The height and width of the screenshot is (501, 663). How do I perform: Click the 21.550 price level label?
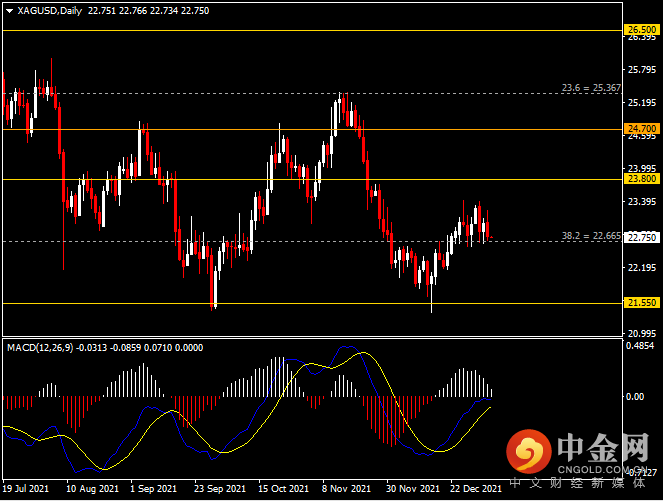coord(641,302)
